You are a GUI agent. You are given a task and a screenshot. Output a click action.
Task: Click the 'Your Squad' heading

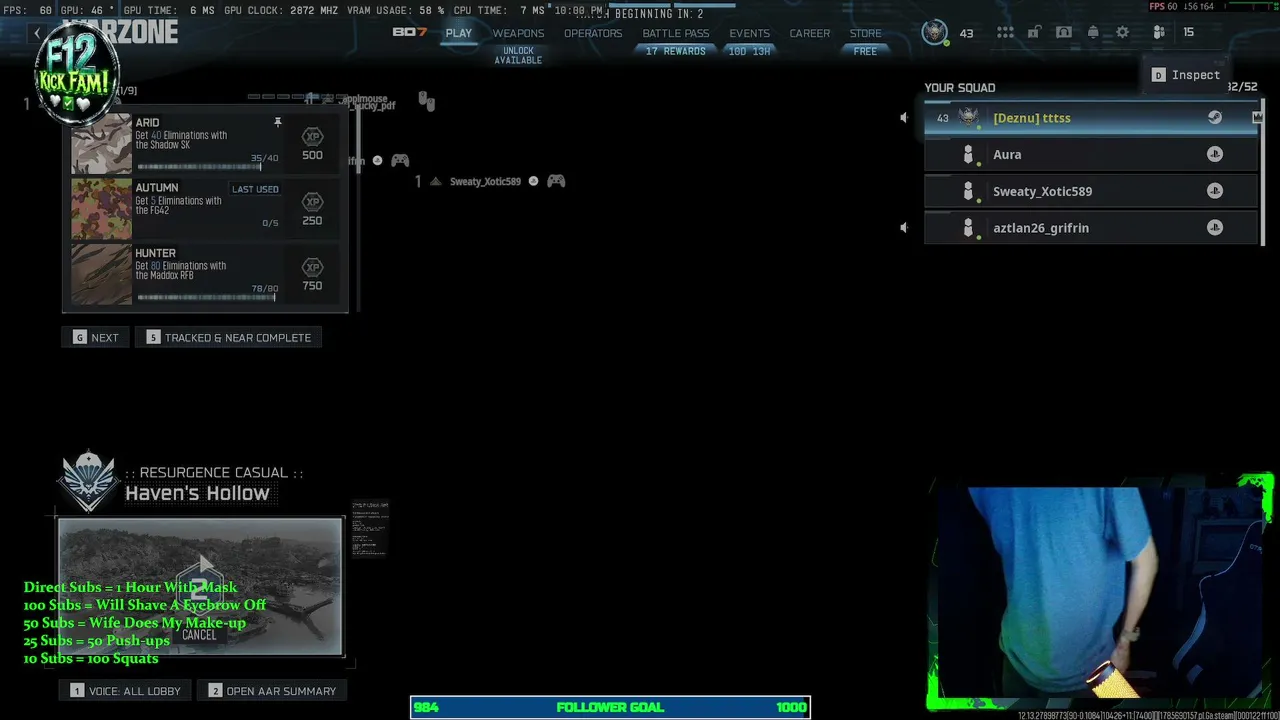(x=960, y=88)
